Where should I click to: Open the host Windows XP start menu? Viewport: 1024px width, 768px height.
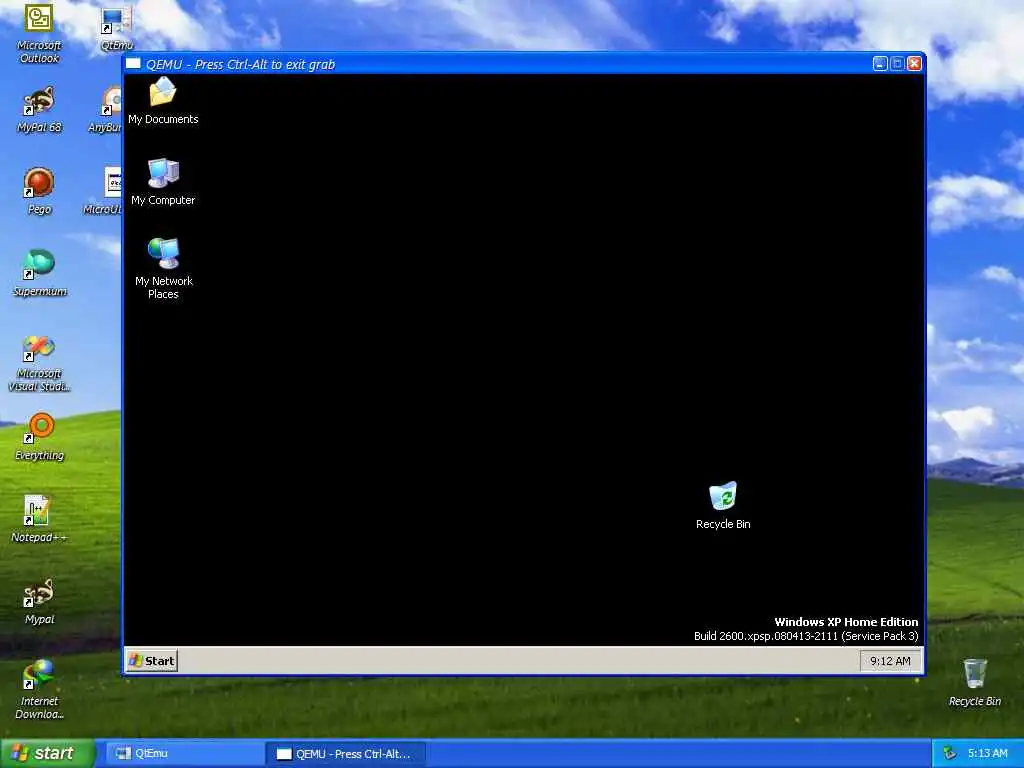48,753
